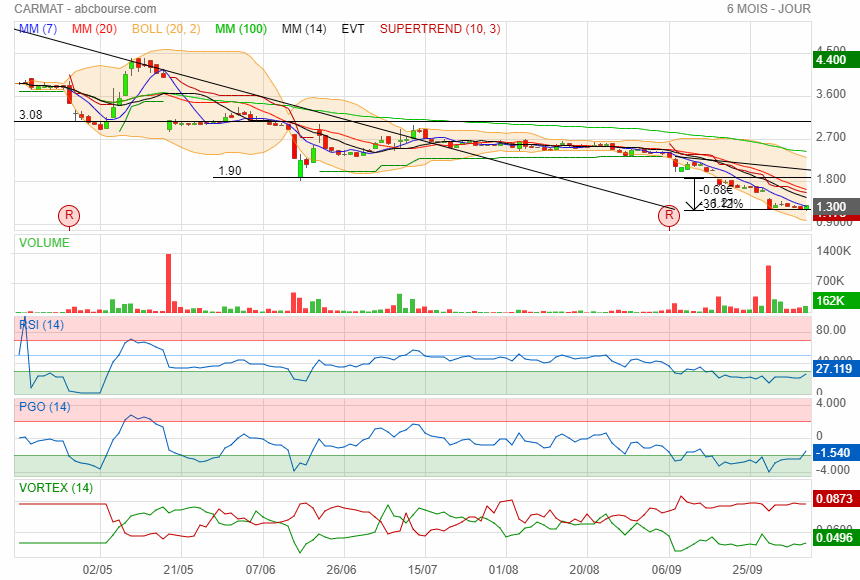The height and width of the screenshot is (580, 860).
Task: Click the blue -1.540 PGO value tag
Action: coord(834,453)
